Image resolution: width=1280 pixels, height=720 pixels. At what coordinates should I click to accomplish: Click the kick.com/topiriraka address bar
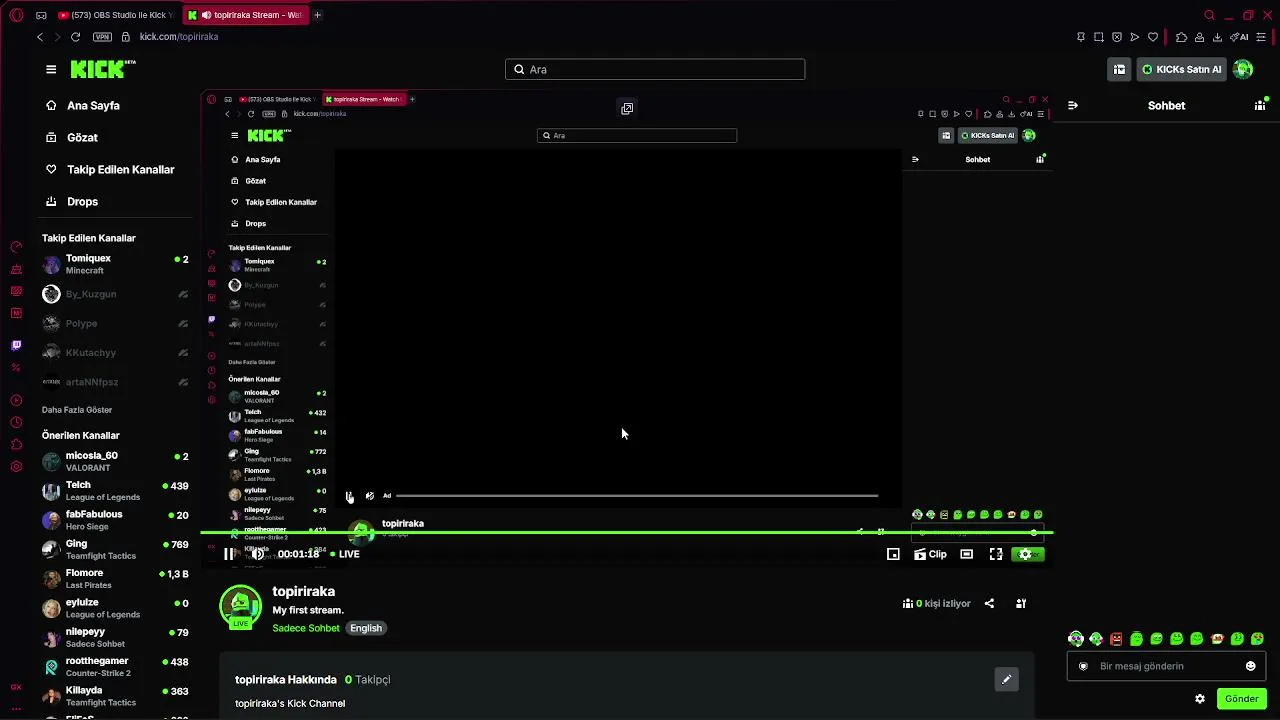(179, 37)
